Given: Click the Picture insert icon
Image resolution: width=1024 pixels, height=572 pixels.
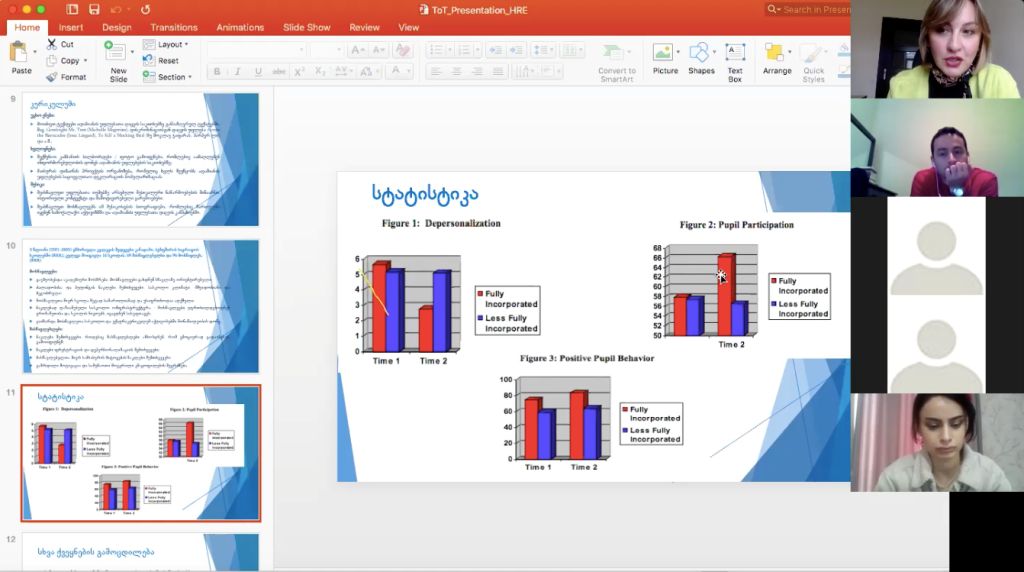Looking at the screenshot, I should tap(663, 53).
